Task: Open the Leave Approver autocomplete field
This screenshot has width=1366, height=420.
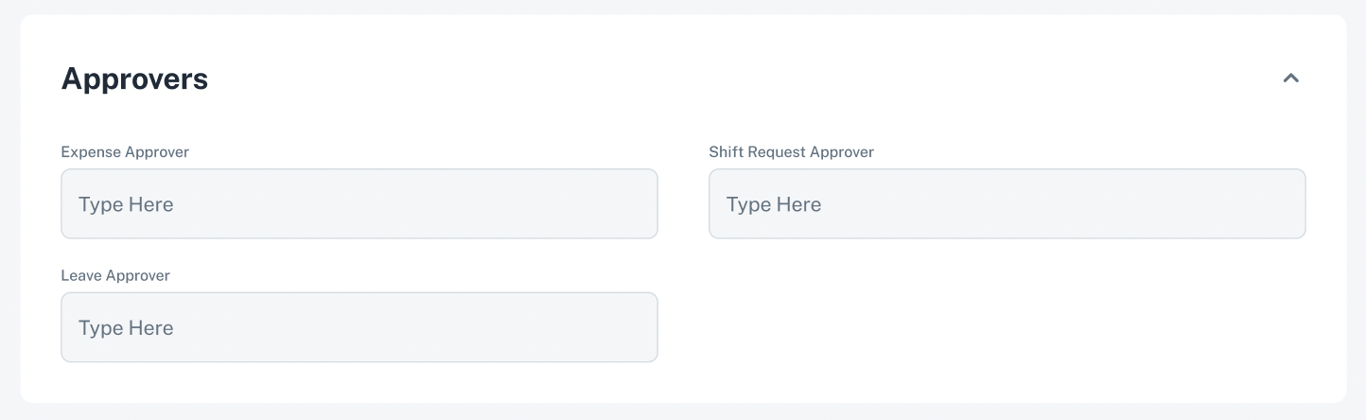Action: click(x=359, y=327)
